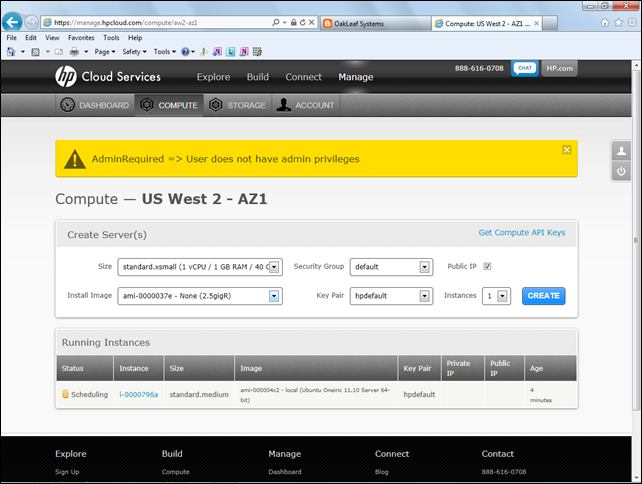
Task: Click the Read mail envelope icon
Action: point(59,52)
